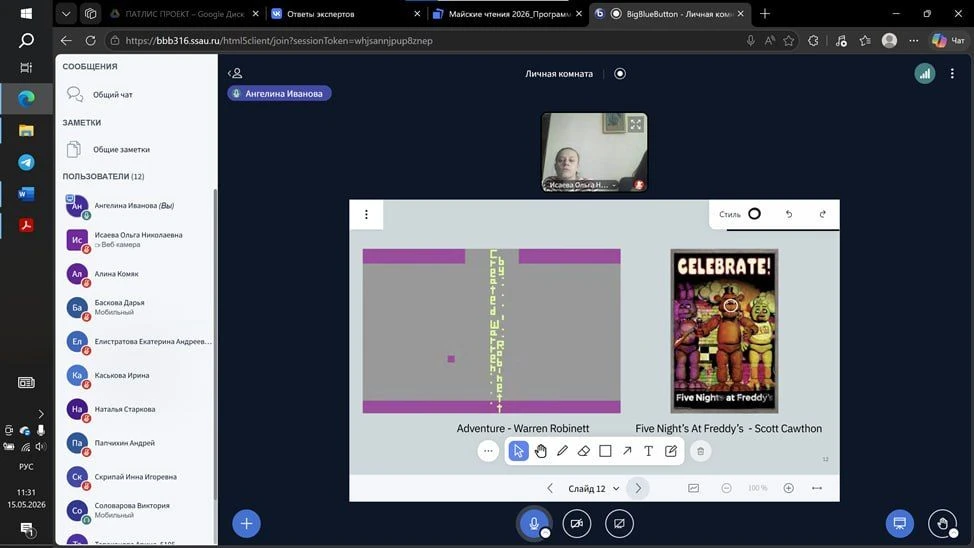
Task: Open presentation options three-dot menu
Action: coord(366,214)
